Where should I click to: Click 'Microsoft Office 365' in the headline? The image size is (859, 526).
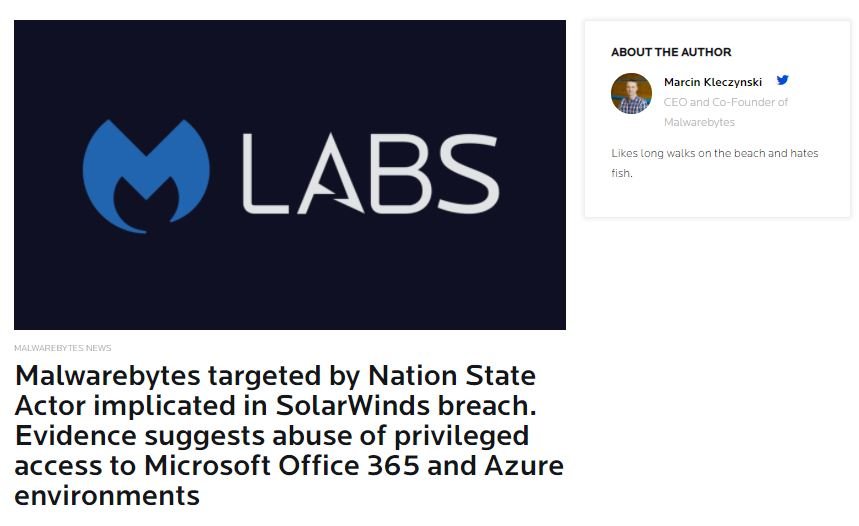click(282, 466)
